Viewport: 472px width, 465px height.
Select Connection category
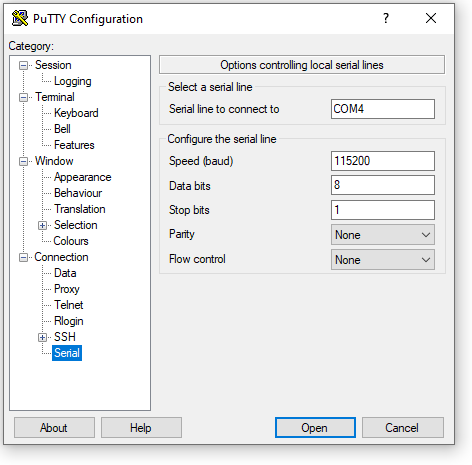pos(61,257)
